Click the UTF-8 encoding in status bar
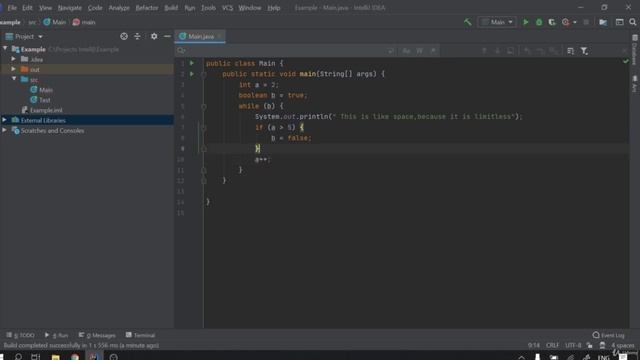640x360 pixels. [x=573, y=345]
